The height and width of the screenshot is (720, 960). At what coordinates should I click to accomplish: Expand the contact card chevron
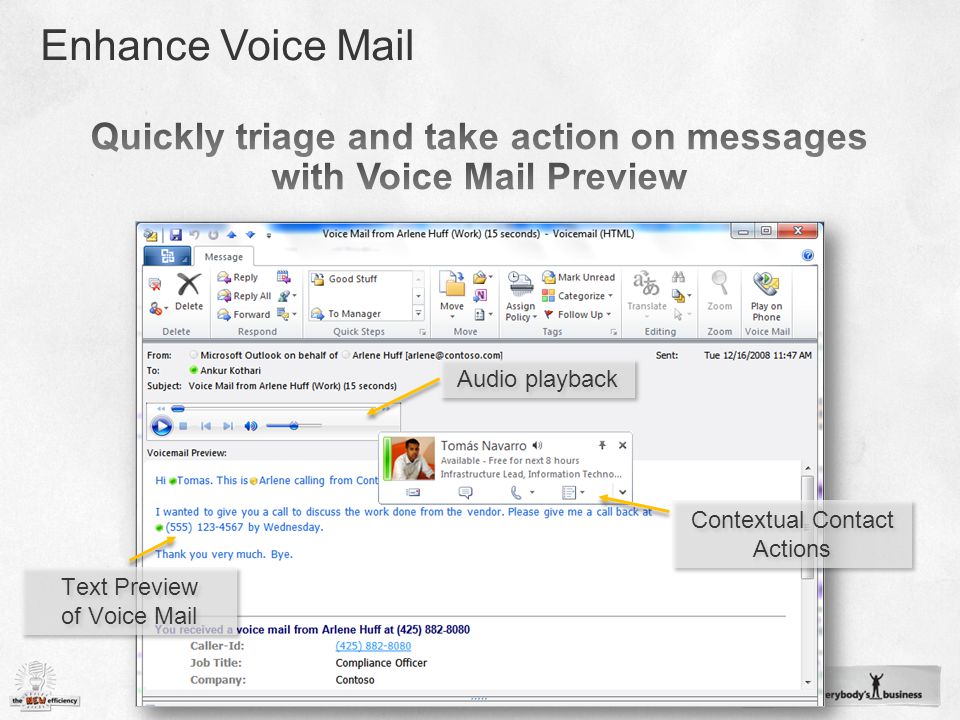click(x=622, y=492)
